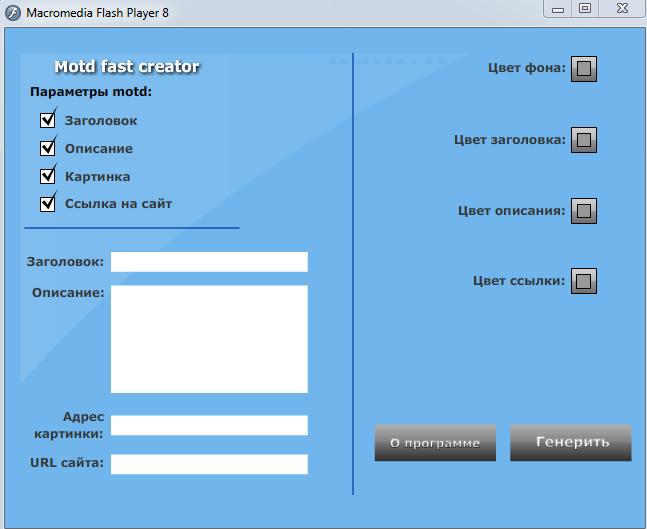The height and width of the screenshot is (529, 647).
Task: Choose the Цвет ссылки color swatch
Action: pyautogui.click(x=584, y=281)
